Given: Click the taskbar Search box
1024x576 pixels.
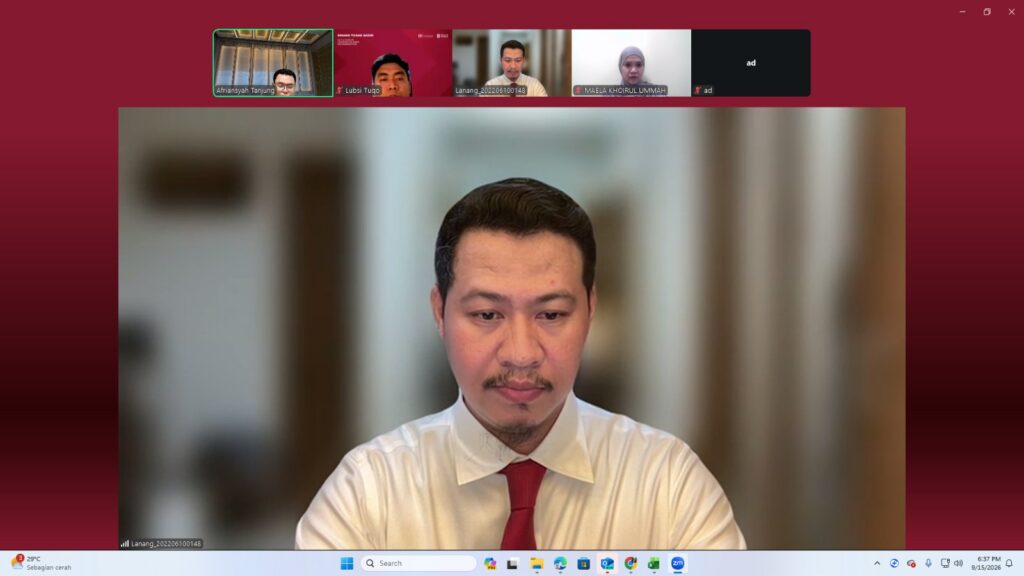Looking at the screenshot, I should pyautogui.click(x=419, y=563).
